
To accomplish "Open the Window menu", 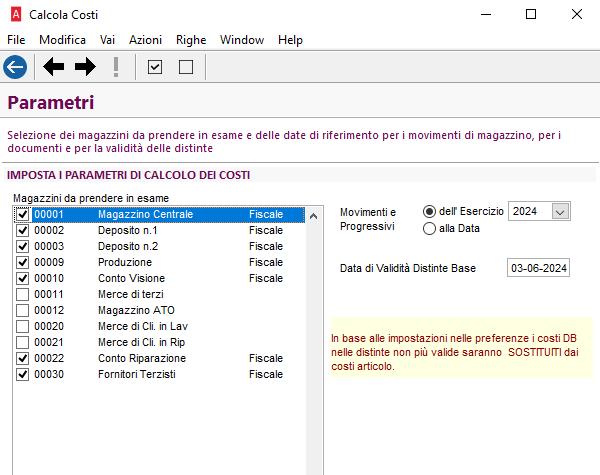I will 242,40.
